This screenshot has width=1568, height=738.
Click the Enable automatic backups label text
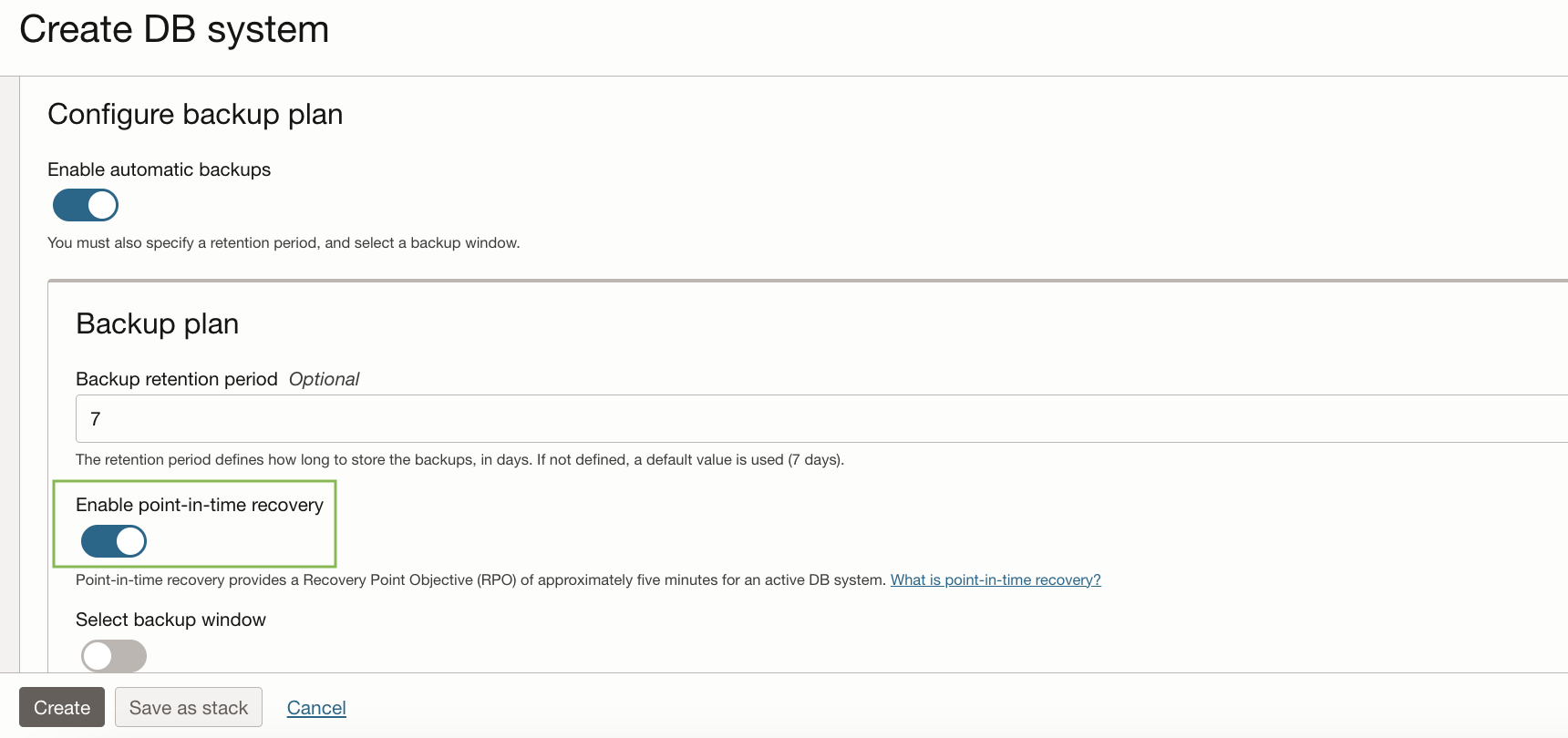[160, 169]
